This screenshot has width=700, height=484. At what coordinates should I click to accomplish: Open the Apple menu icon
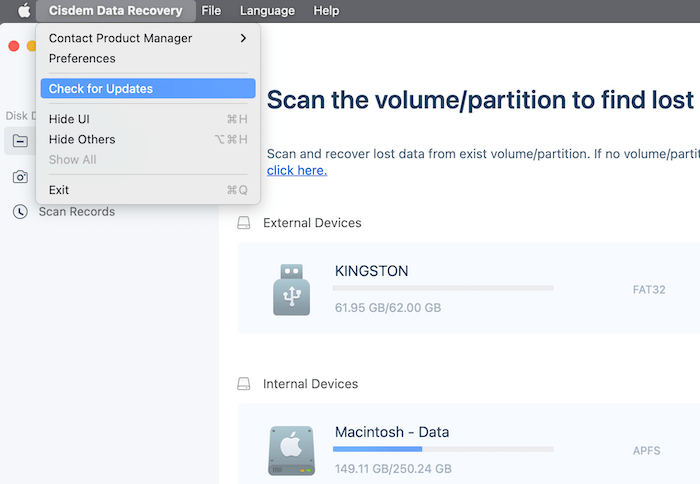click(24, 10)
